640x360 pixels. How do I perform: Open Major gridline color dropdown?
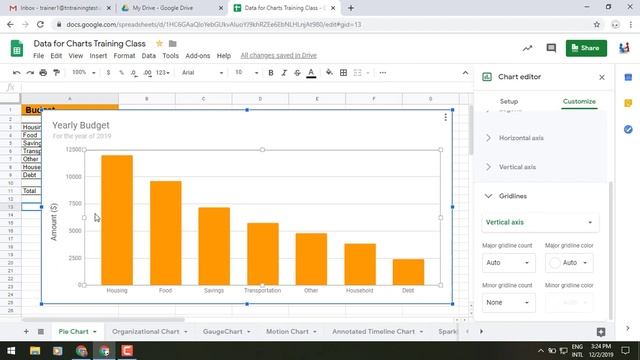569,262
